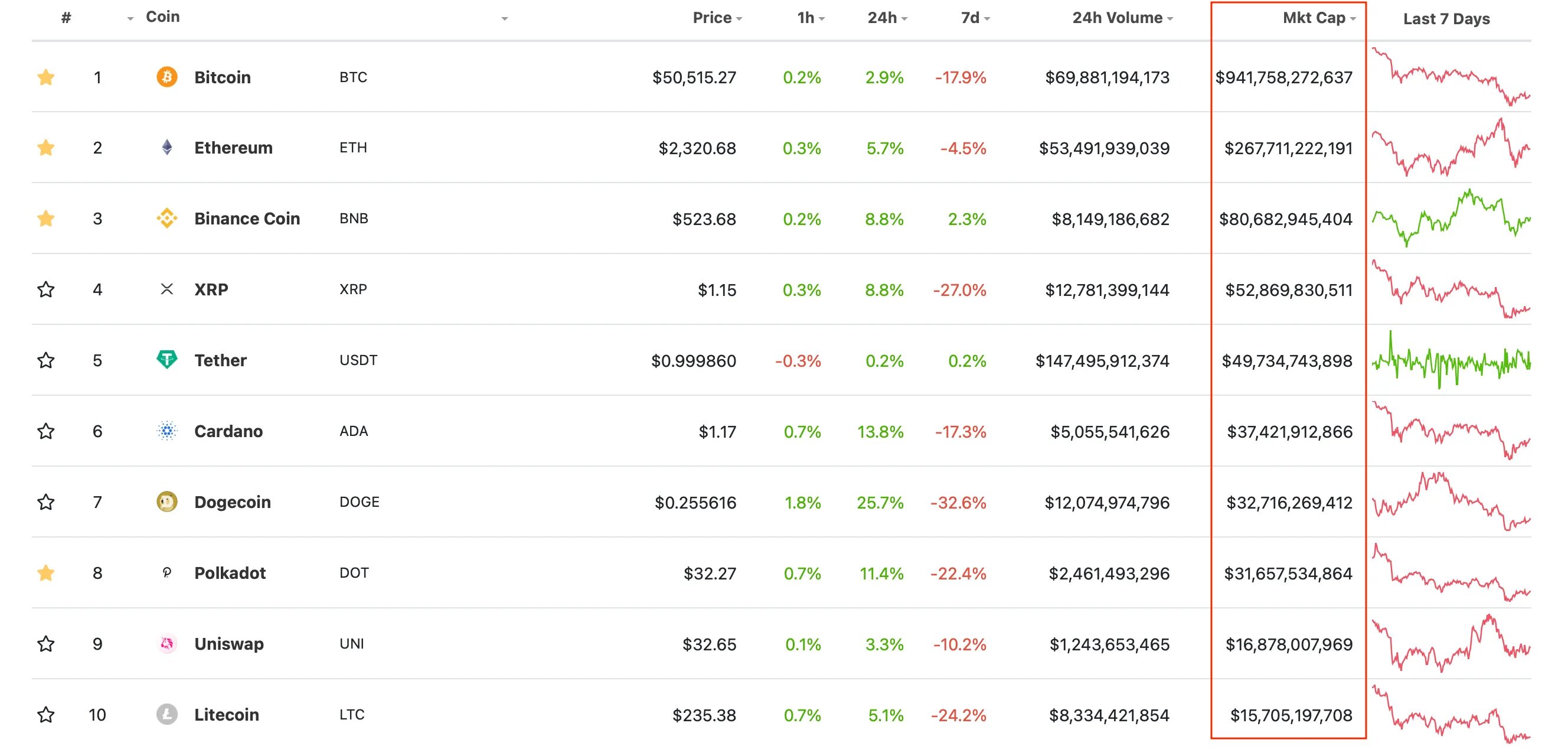Viewport: 1568px width, 749px height.
Task: Click the DOGE ticker symbol
Action: [x=359, y=501]
